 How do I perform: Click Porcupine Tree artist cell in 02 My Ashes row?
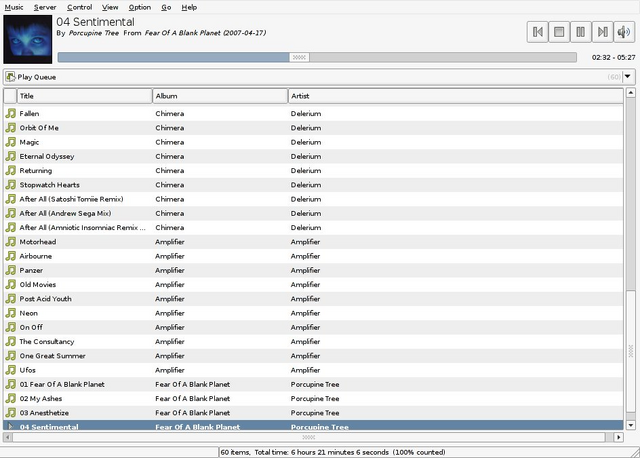pos(315,399)
